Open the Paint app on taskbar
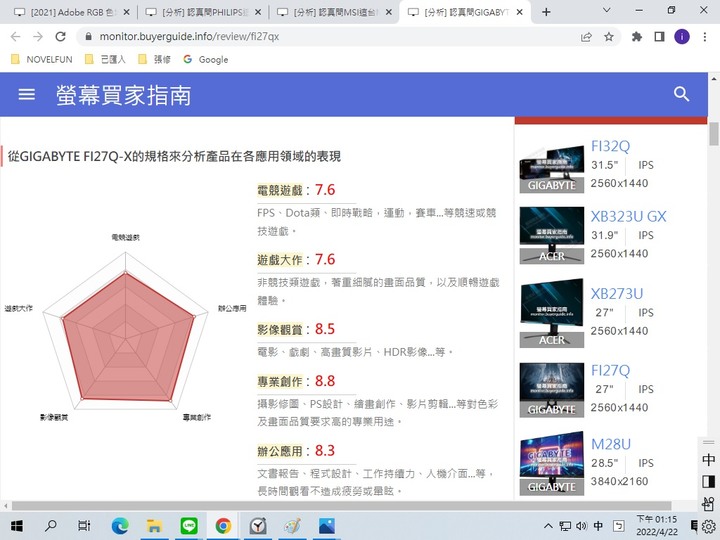720x540 pixels. [292, 526]
